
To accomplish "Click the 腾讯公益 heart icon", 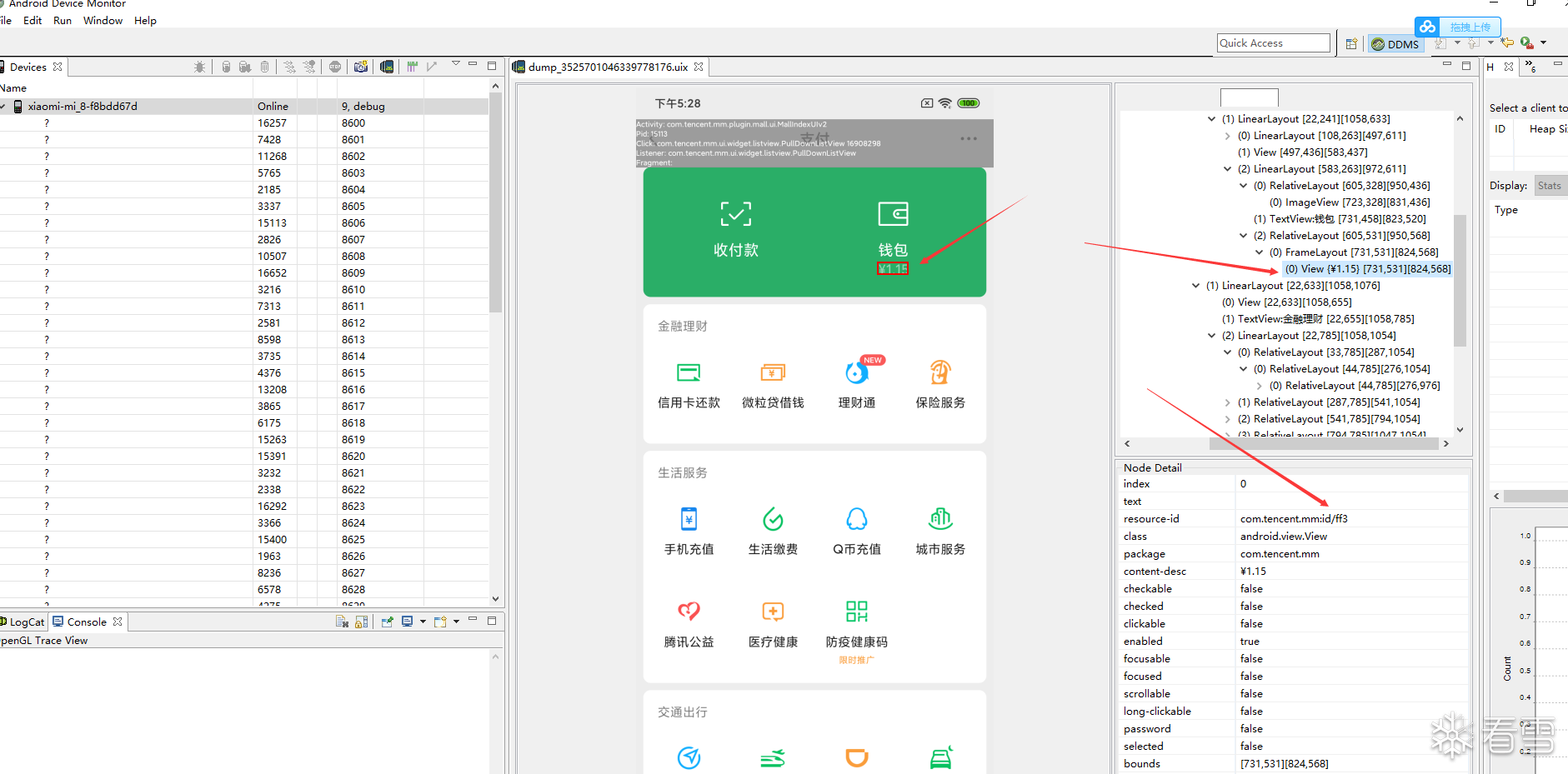I will pyautogui.click(x=689, y=612).
